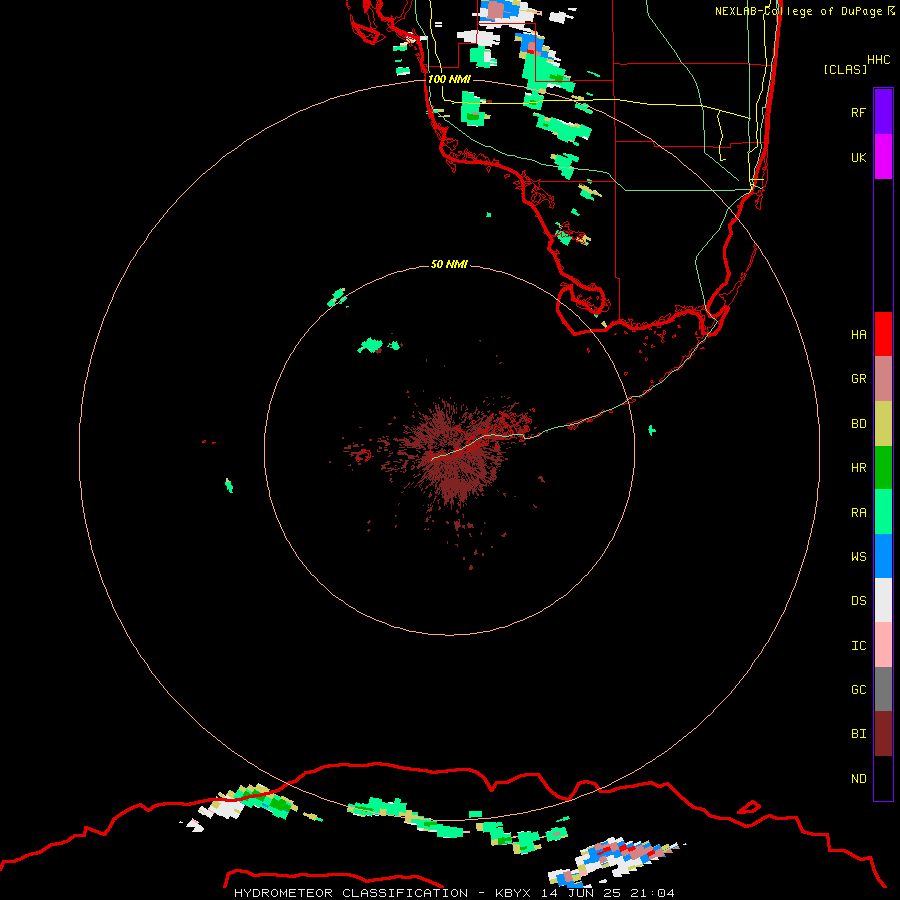
Task: Select the GR pink-brown legend swatch
Action: click(x=883, y=379)
